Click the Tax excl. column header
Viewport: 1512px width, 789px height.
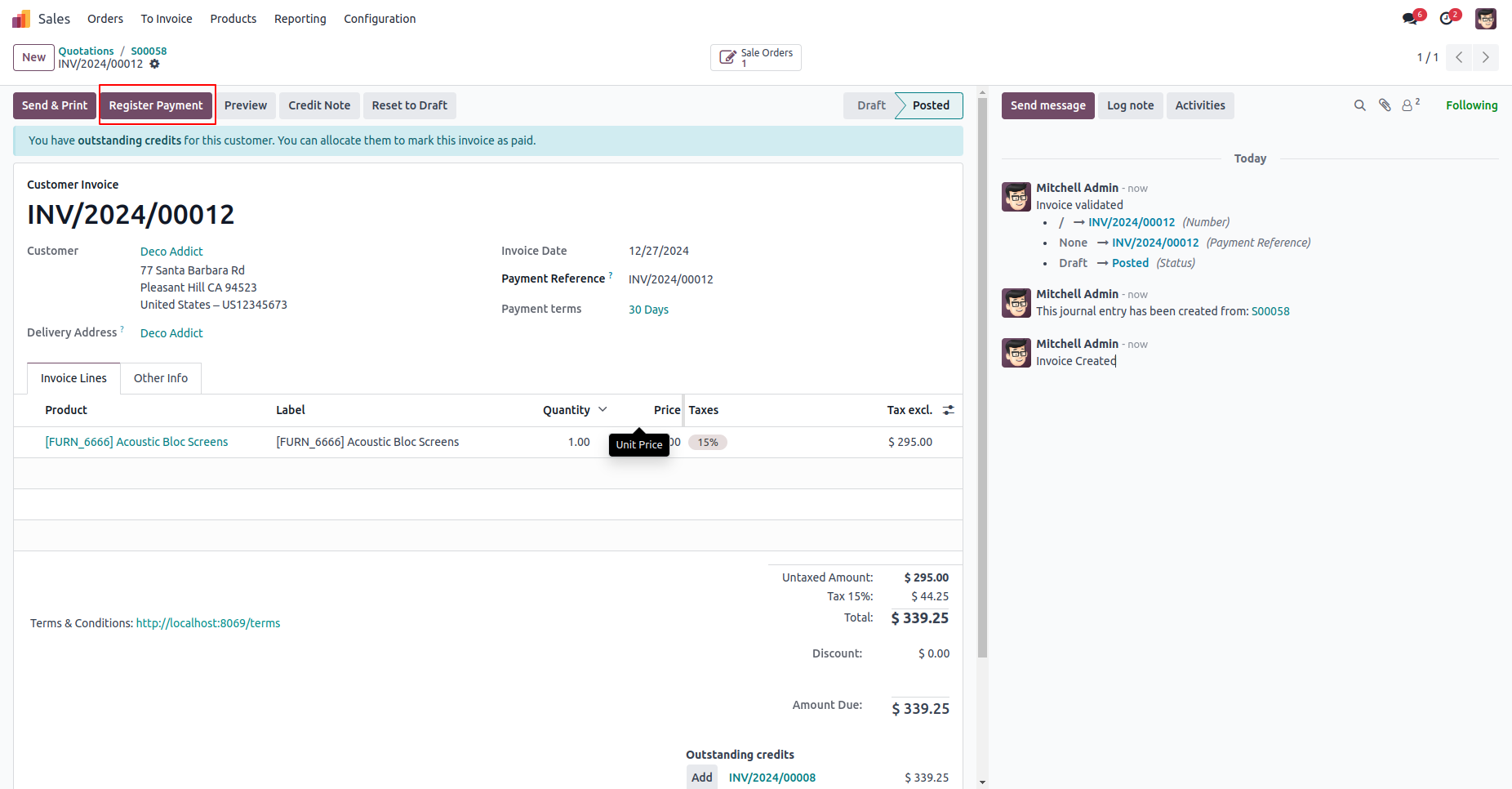point(909,410)
